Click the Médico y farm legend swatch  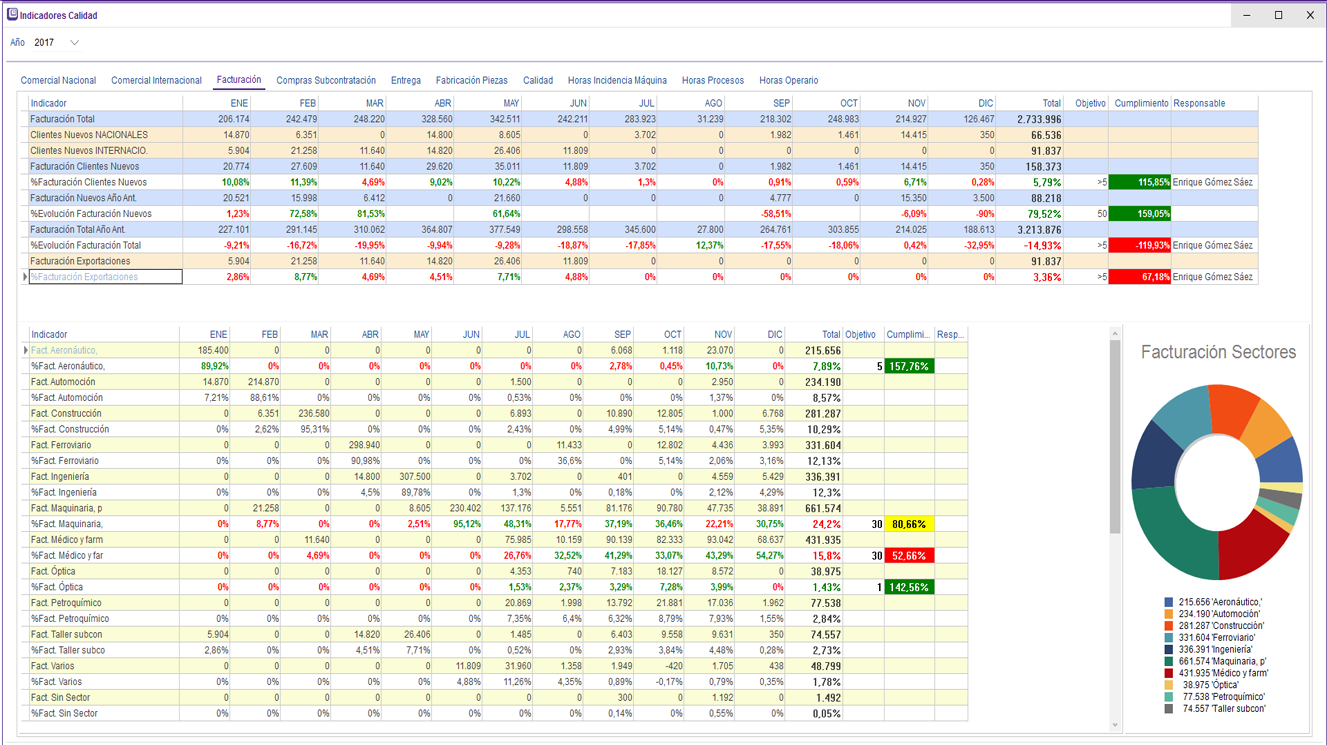click(1169, 674)
